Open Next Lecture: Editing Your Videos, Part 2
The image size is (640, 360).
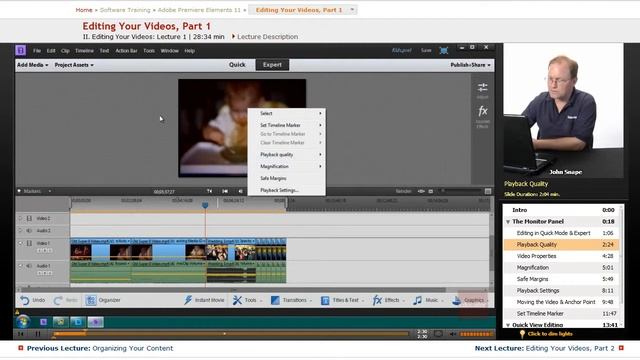click(x=544, y=349)
